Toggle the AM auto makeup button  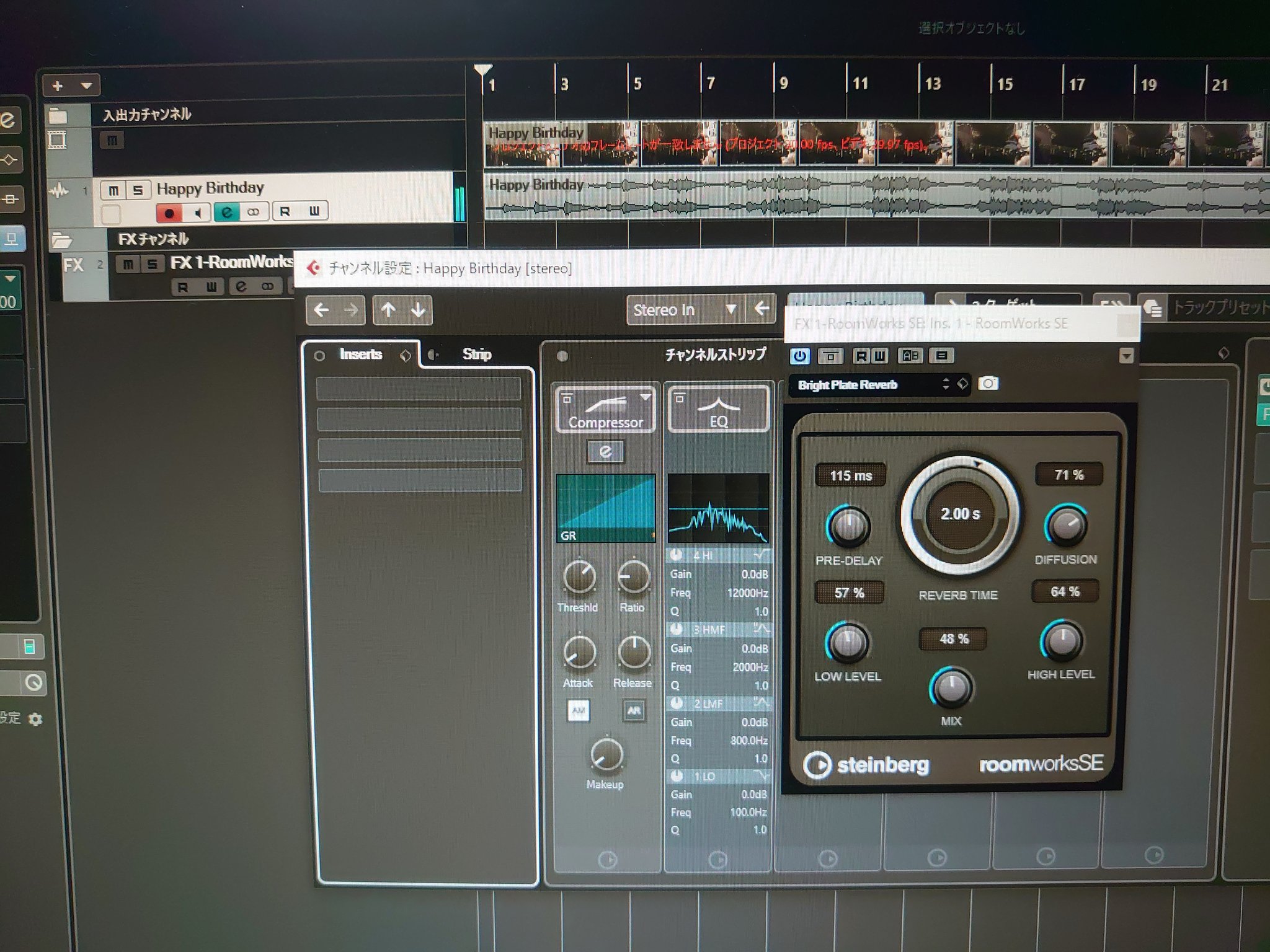tap(579, 710)
